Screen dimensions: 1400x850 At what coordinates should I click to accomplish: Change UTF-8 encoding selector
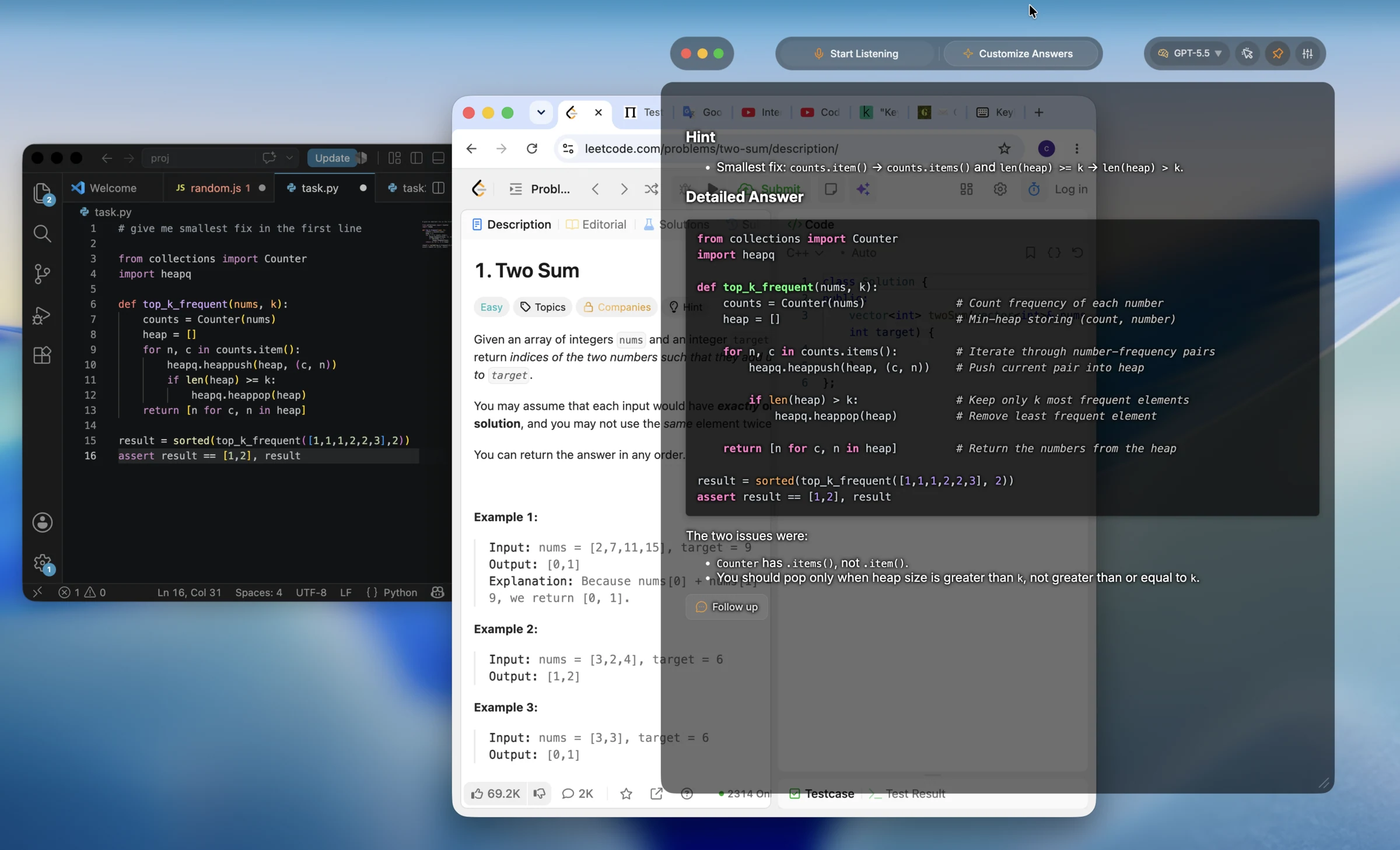[311, 592]
